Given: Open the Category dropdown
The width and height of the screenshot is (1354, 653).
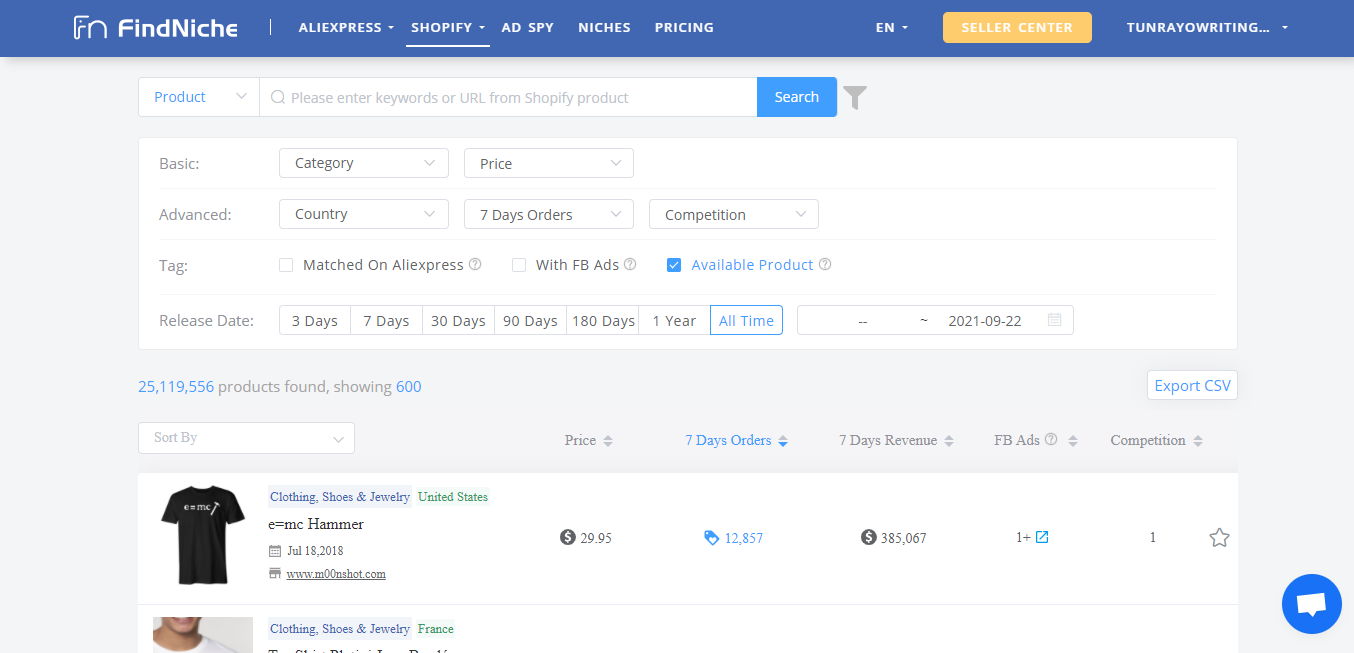Looking at the screenshot, I should point(363,162).
